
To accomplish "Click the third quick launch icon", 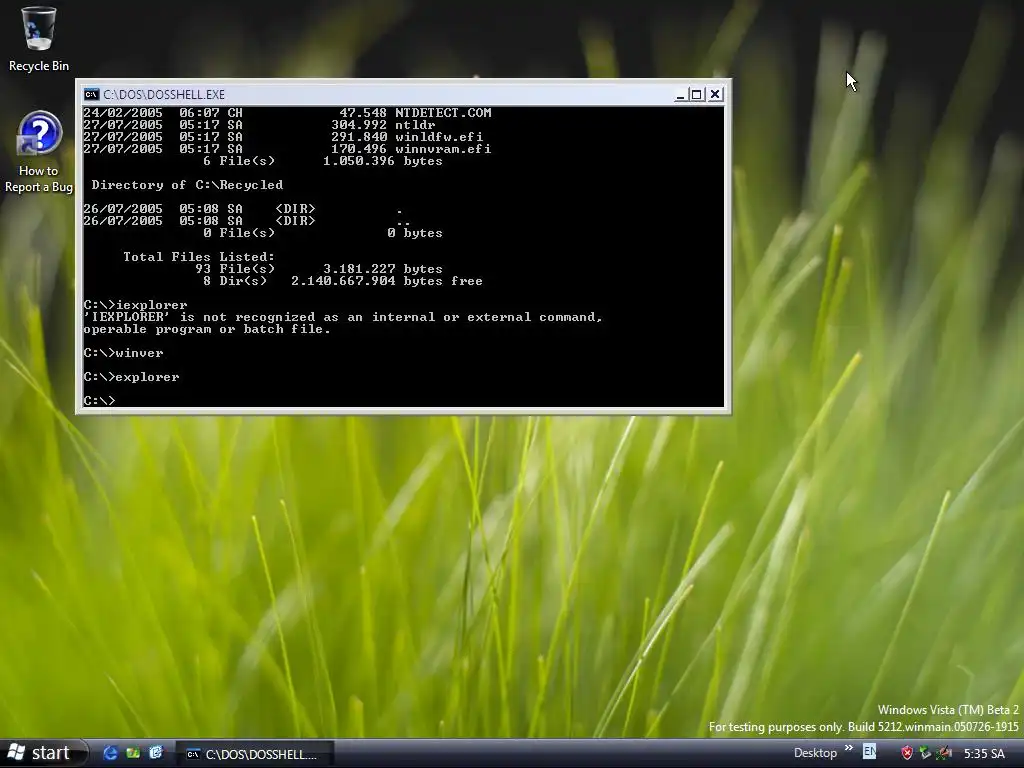I will 155,753.
